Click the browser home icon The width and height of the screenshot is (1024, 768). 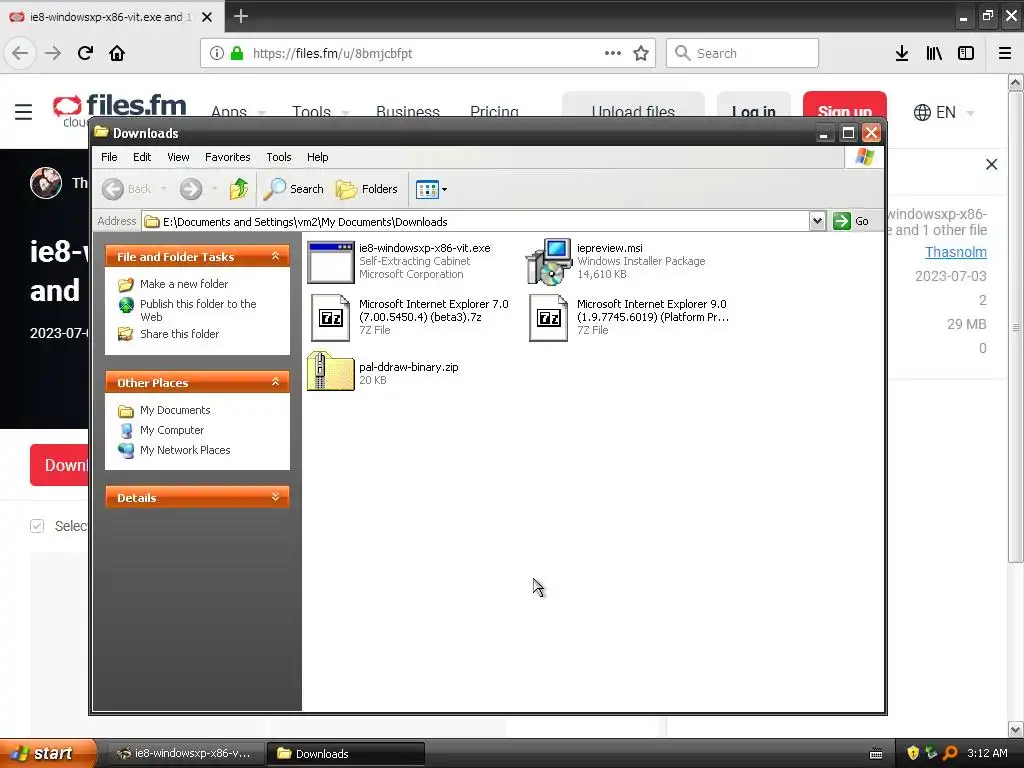click(117, 53)
